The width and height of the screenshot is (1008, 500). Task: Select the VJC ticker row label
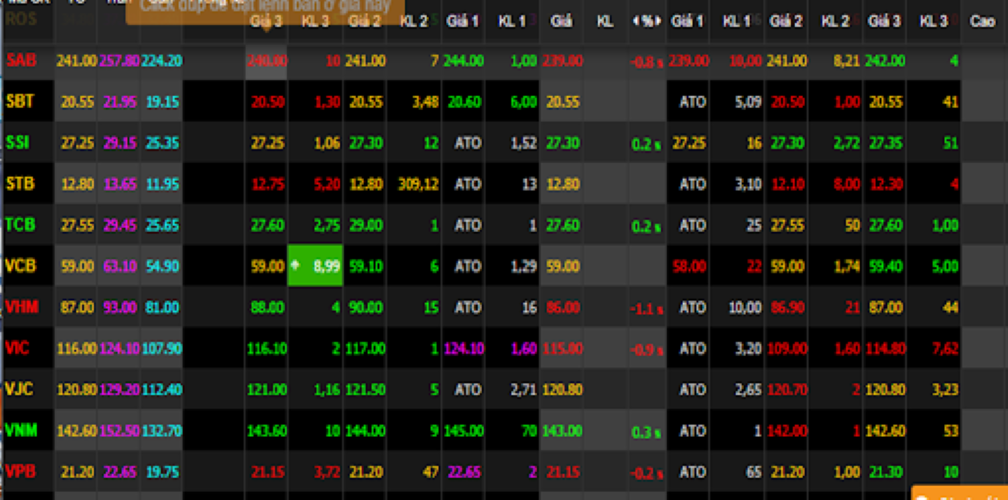19,389
